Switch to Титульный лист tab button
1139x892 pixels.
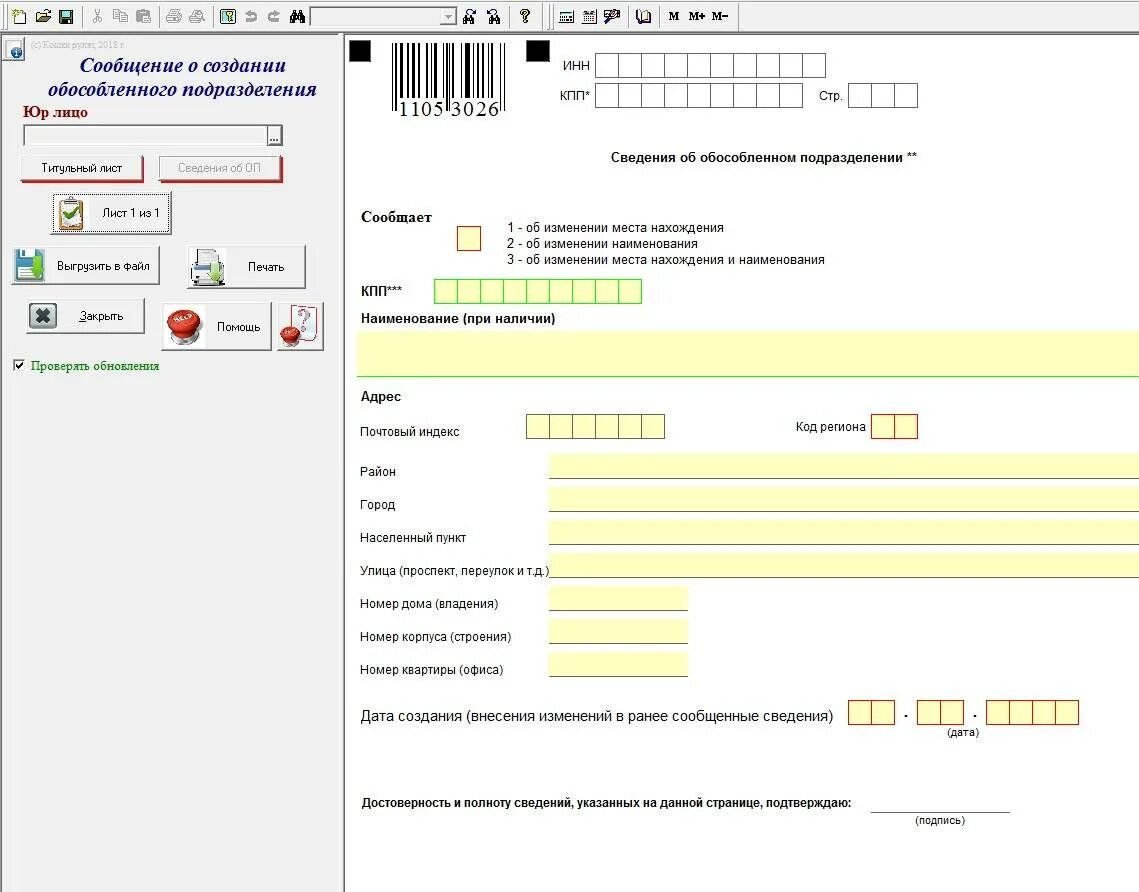point(81,169)
